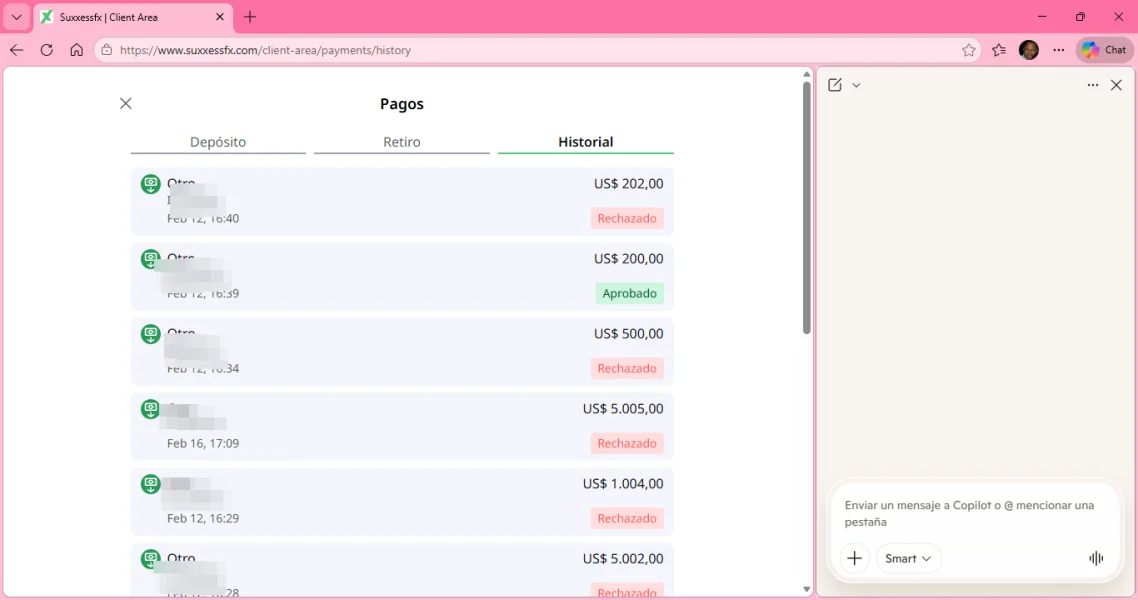
Task: Switch to the Depósito tab
Action: coord(218,142)
